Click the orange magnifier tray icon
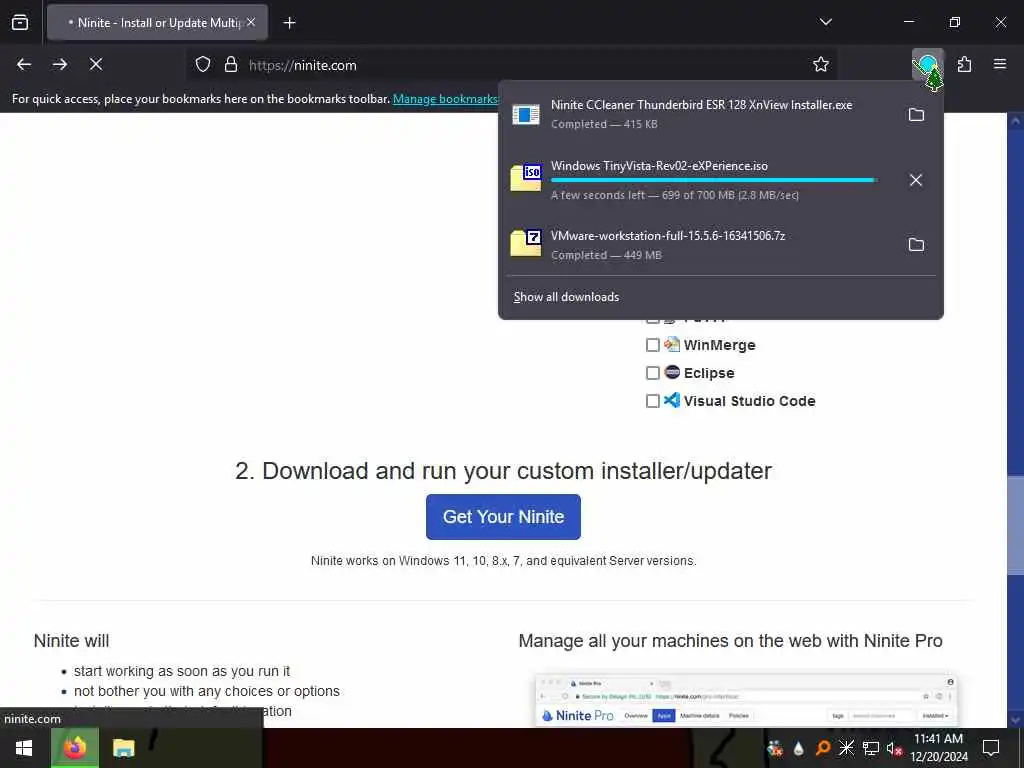 tap(823, 748)
